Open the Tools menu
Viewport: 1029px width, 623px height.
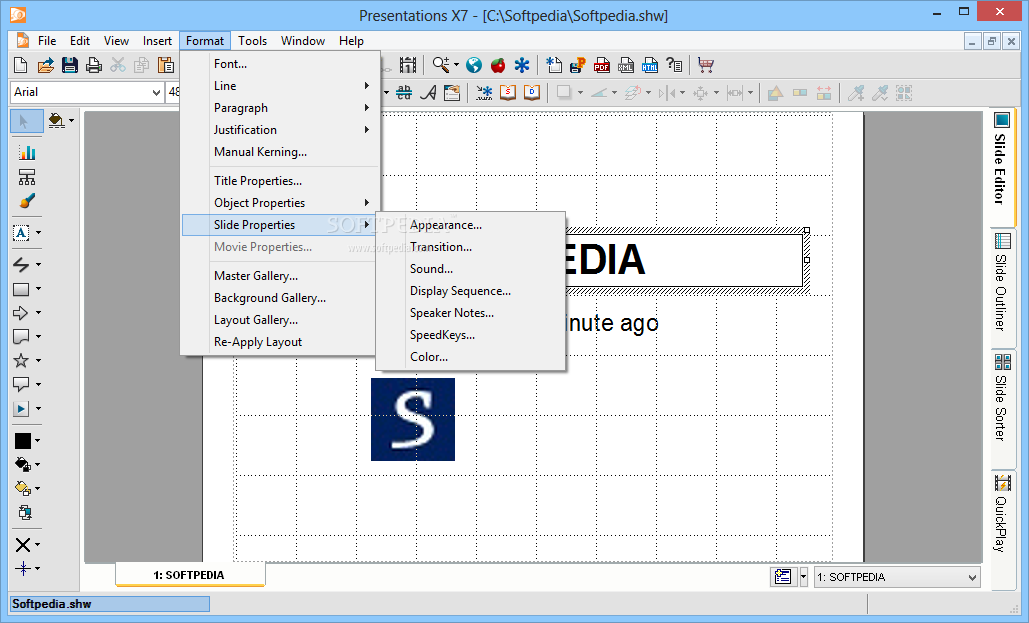[x=253, y=41]
